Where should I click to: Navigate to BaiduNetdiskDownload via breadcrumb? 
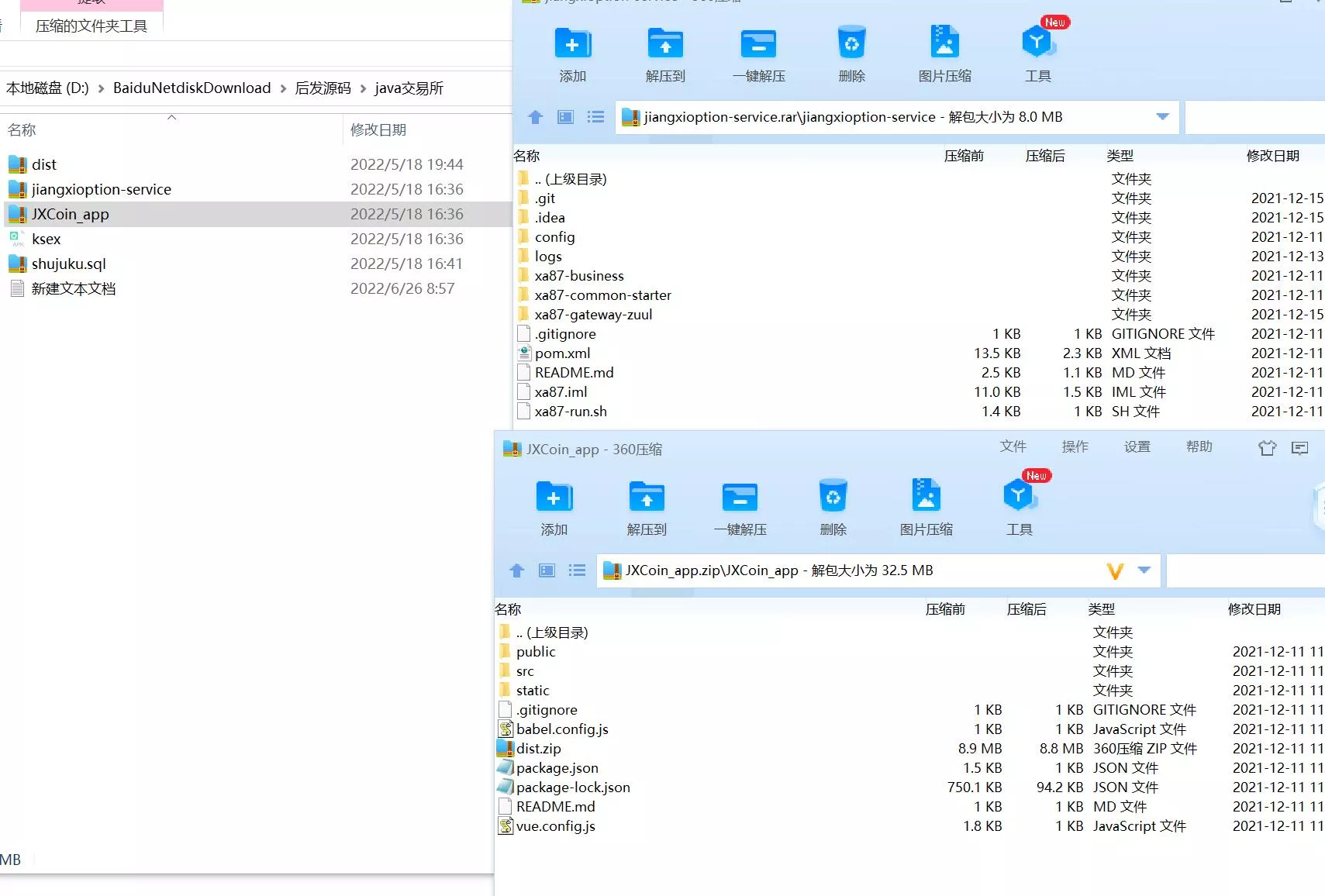tap(192, 88)
